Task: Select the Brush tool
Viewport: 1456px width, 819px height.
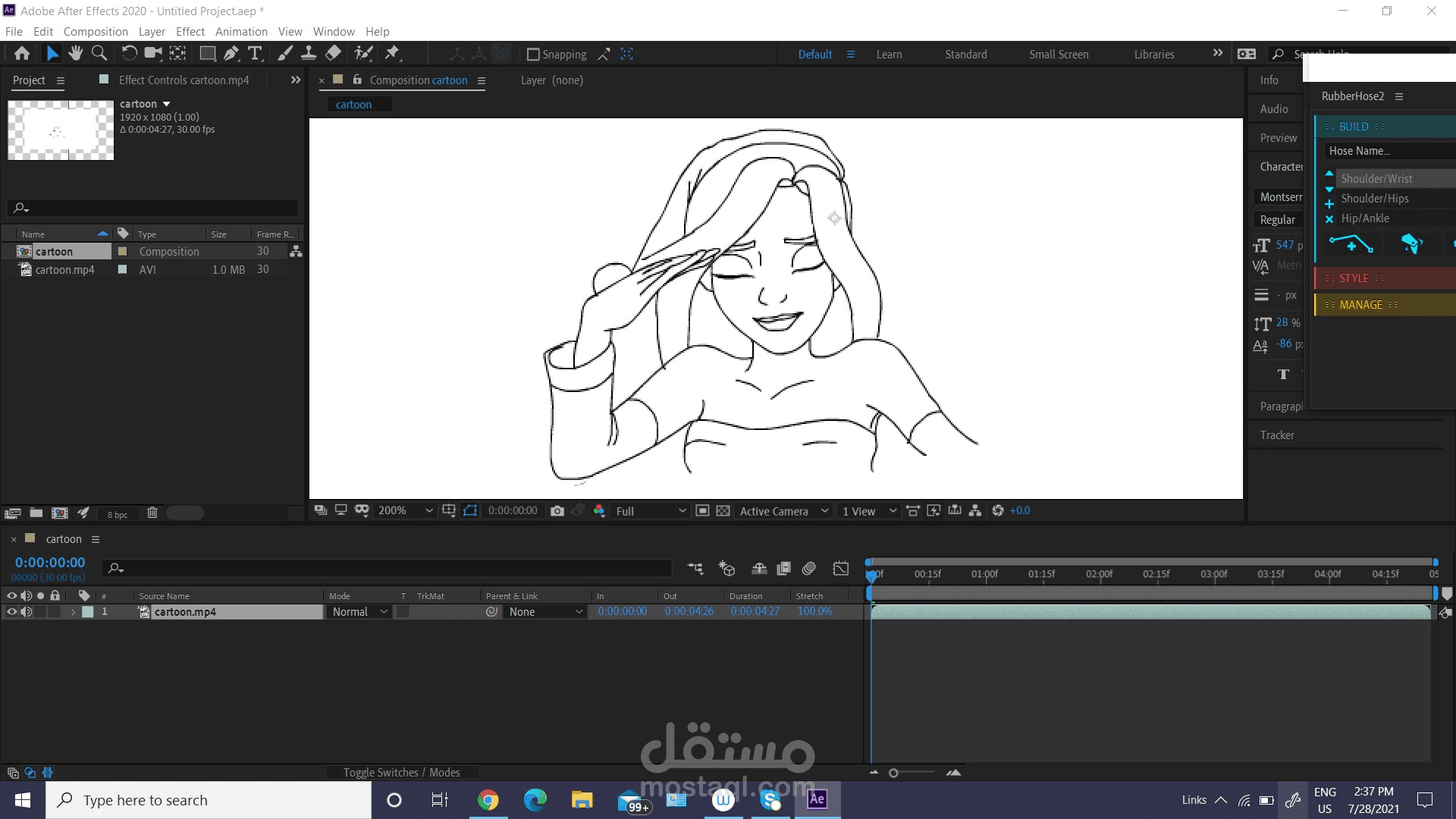Action: (x=285, y=53)
